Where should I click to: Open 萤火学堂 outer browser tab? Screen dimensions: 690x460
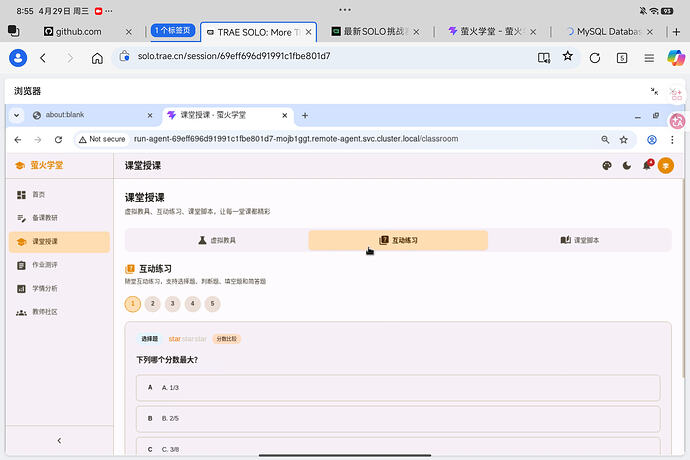486,32
